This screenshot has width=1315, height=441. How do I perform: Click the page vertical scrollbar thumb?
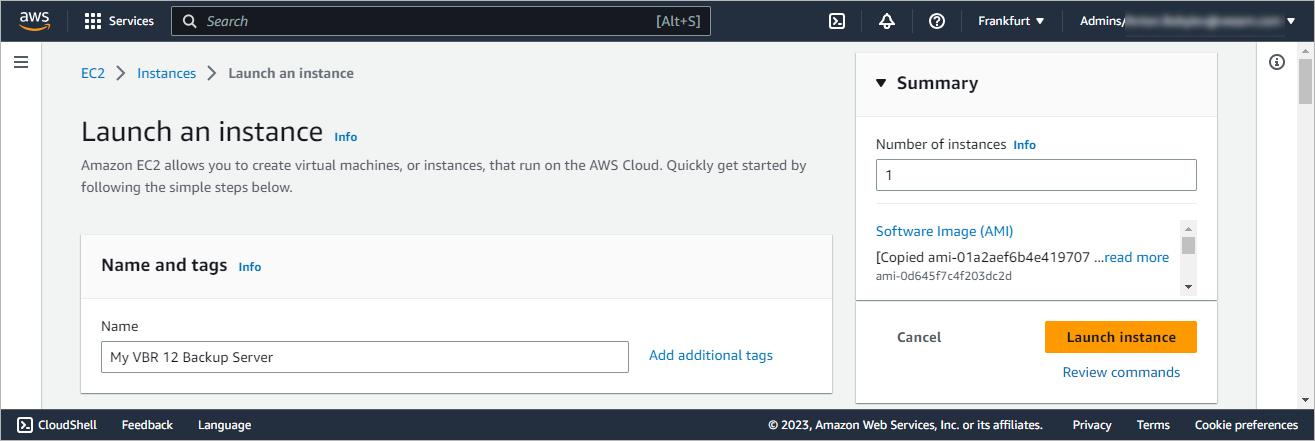(x=1305, y=80)
